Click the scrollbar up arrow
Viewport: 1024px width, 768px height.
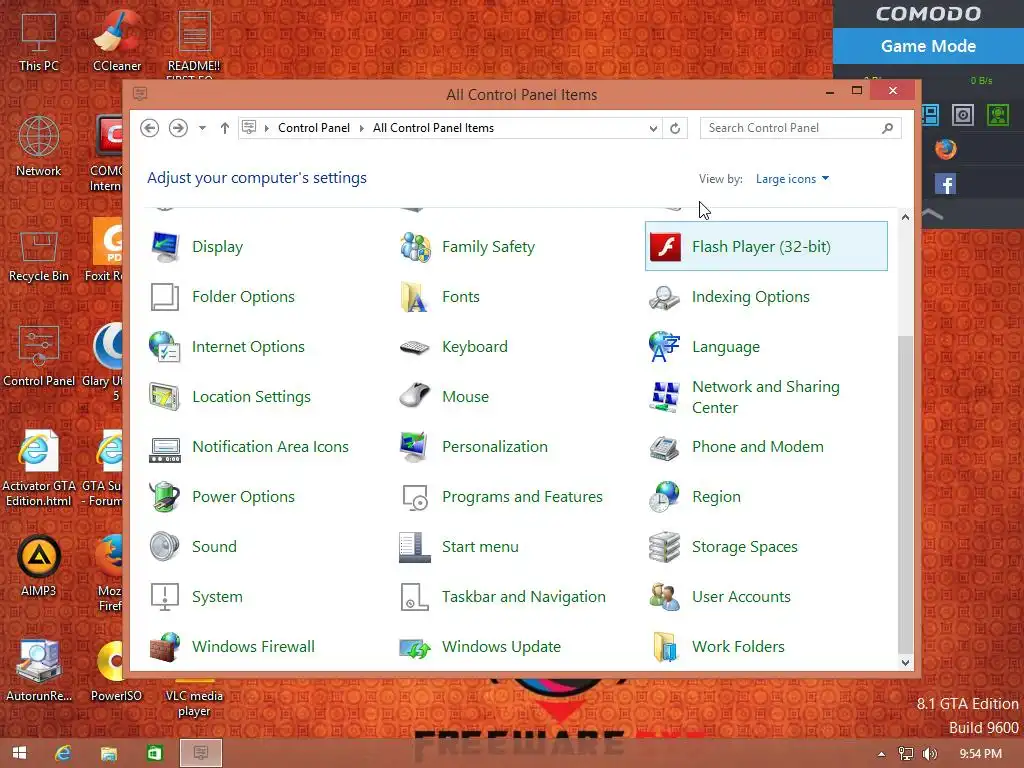tap(905, 217)
